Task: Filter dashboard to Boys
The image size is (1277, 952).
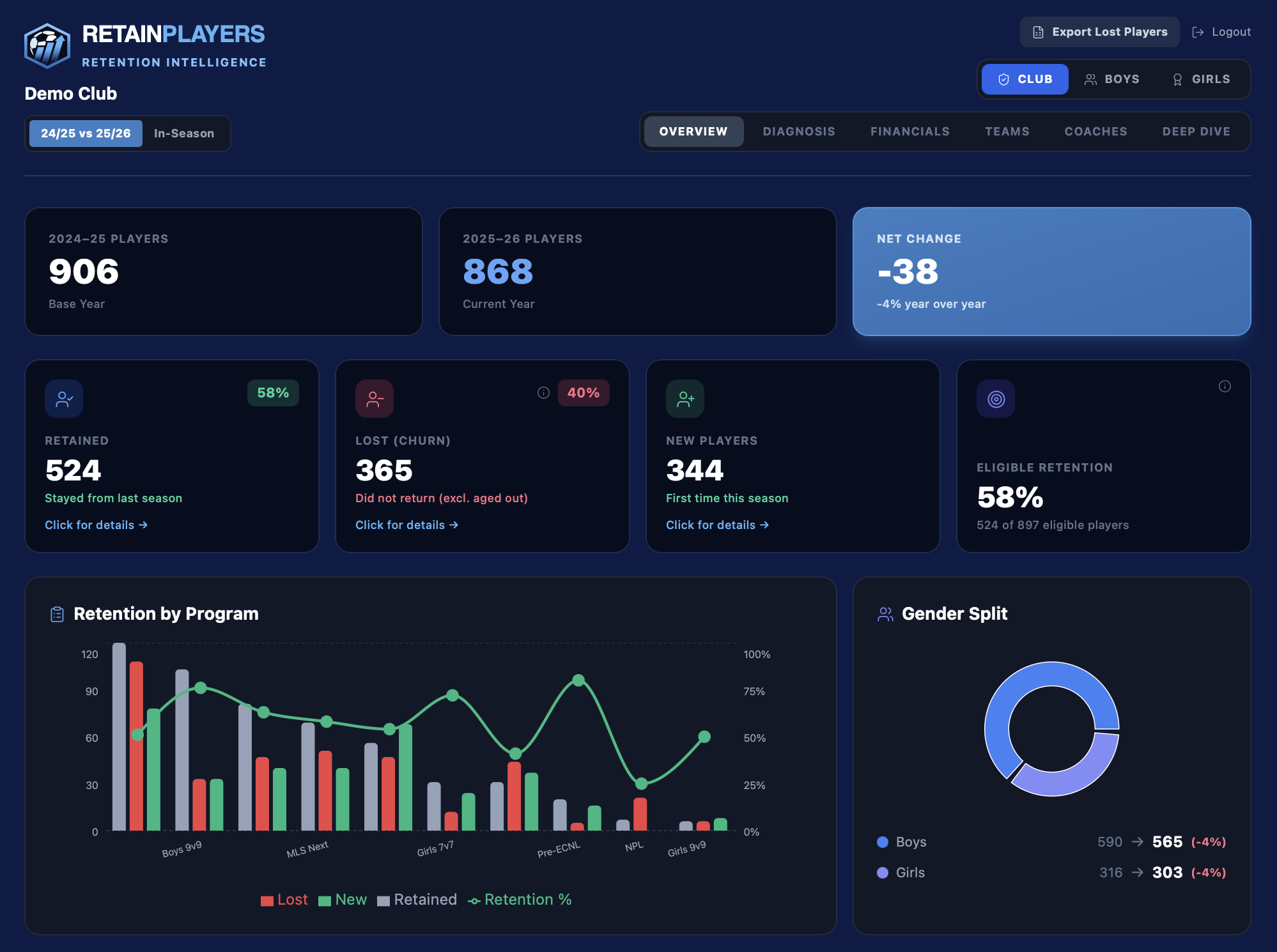Action: (1112, 79)
